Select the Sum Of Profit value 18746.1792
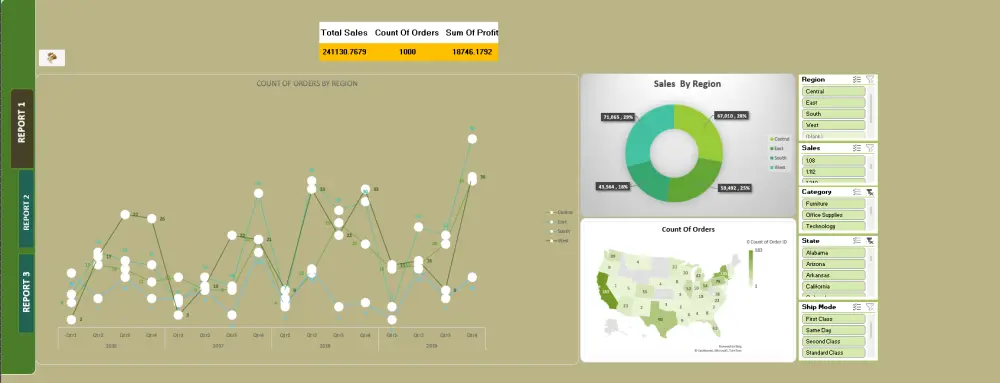The image size is (1000, 383). click(x=472, y=52)
